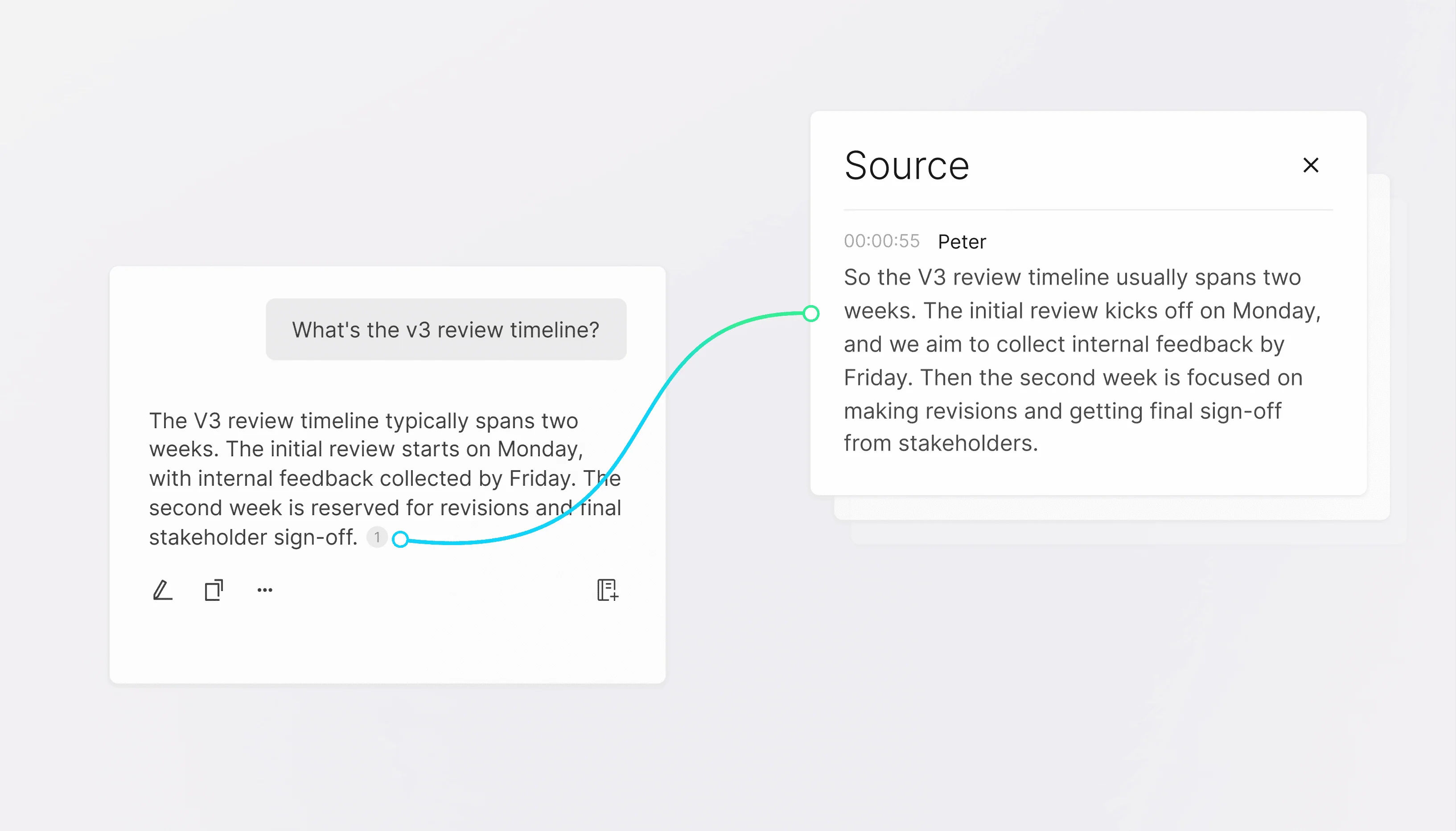
Task: Click the edit pencil icon below the answer
Action: pos(163,590)
